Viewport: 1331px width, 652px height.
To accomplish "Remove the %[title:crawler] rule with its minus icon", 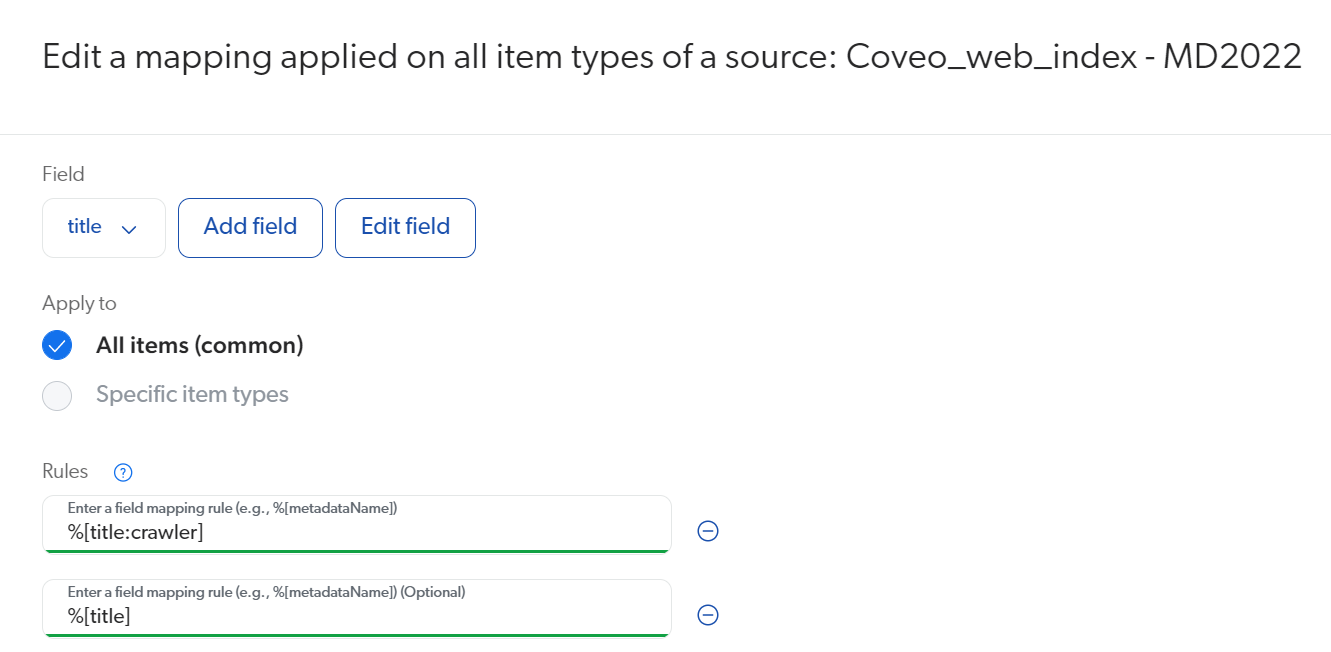I will point(708,531).
